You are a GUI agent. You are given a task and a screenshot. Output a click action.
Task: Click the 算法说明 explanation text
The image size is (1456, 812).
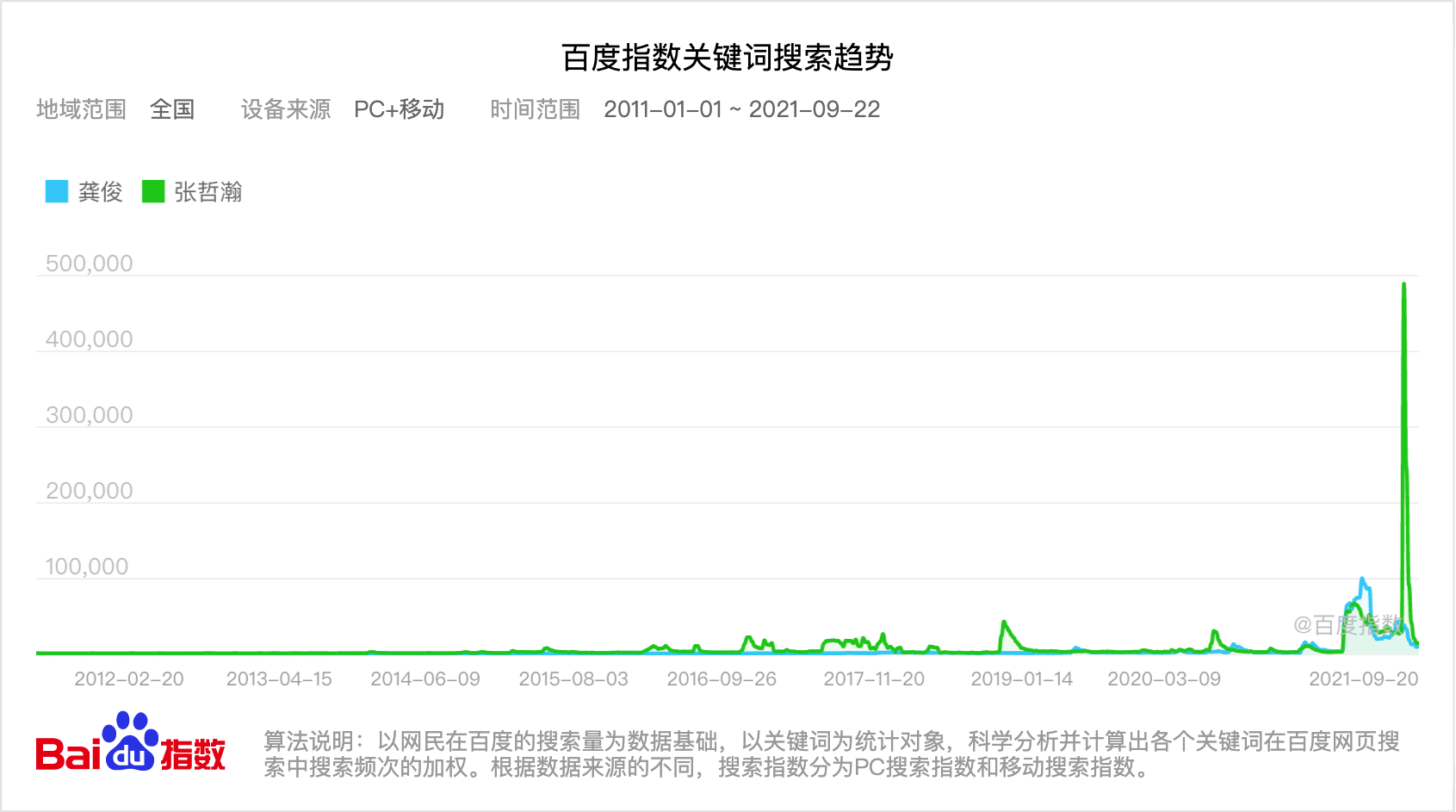832,753
